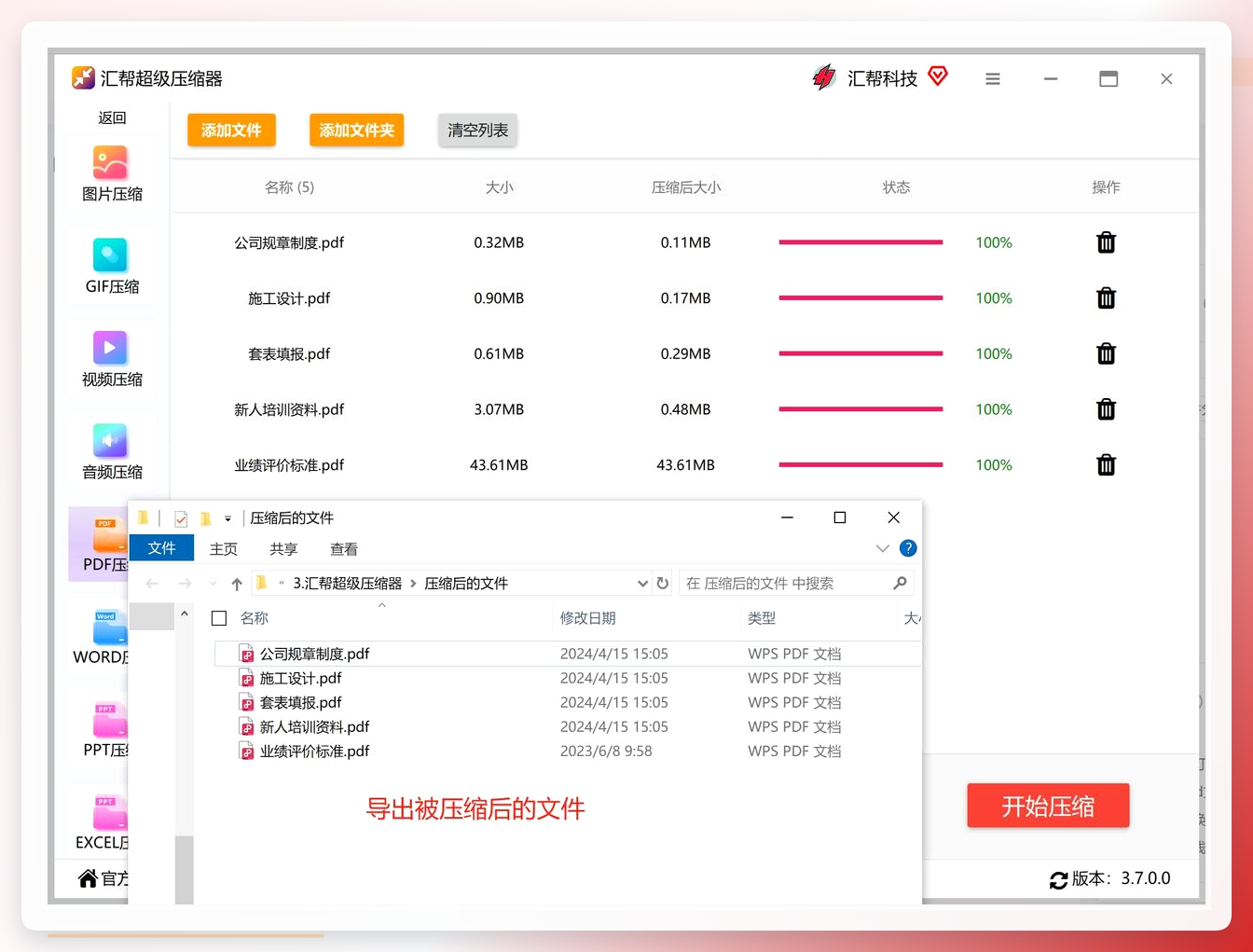Delete 业绩评价标准.pdf with its trash icon
The image size is (1253, 952).
1106,464
